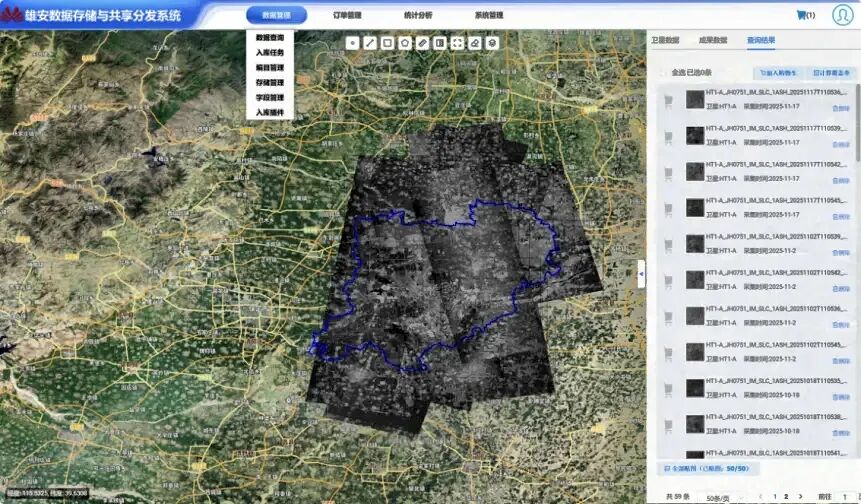Go to page 2 of results
This screenshot has height=504, width=861.
pos(786,496)
